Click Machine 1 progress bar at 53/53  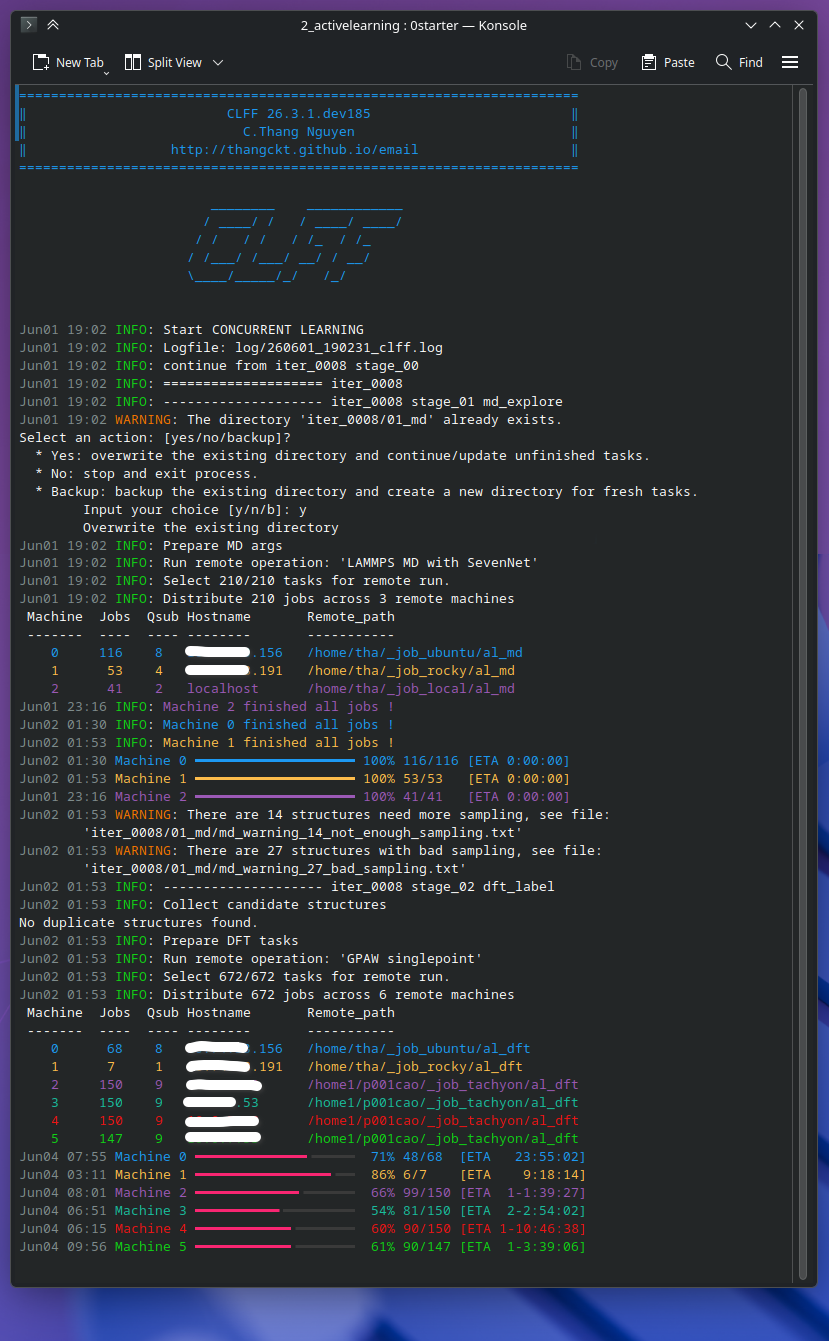(x=275, y=779)
